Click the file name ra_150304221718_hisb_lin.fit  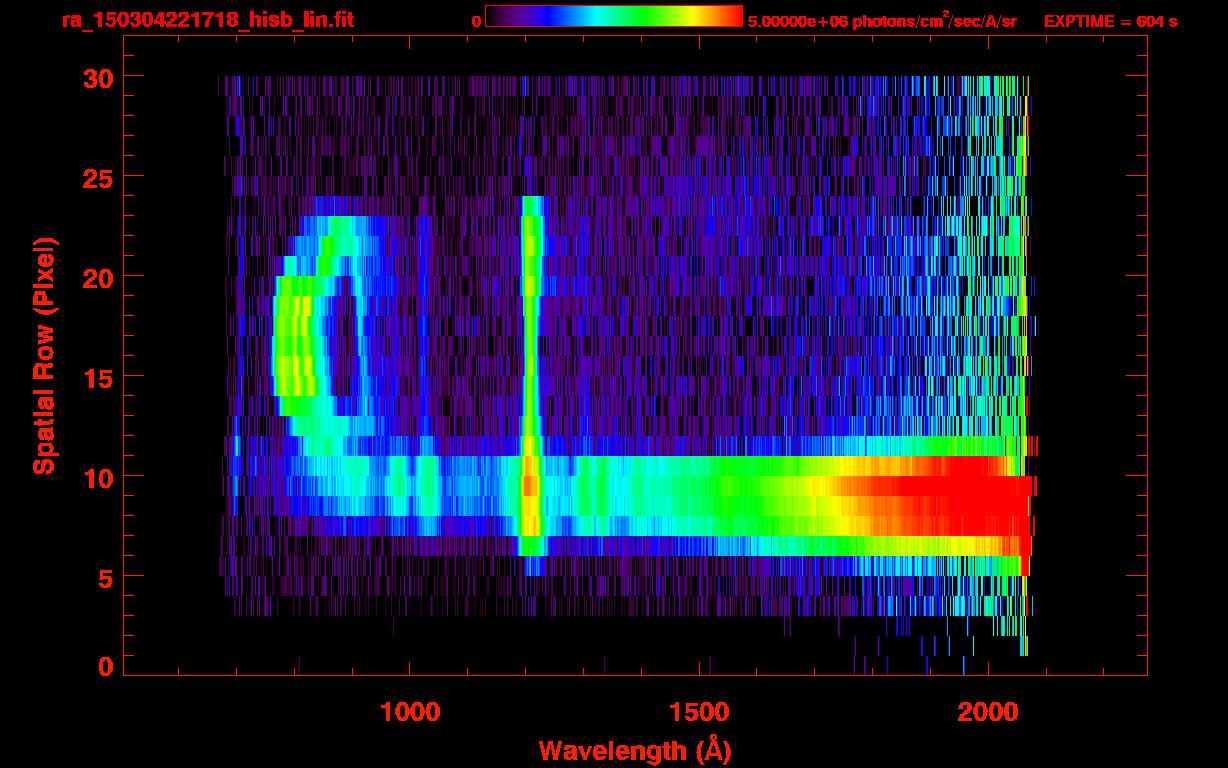pos(207,20)
